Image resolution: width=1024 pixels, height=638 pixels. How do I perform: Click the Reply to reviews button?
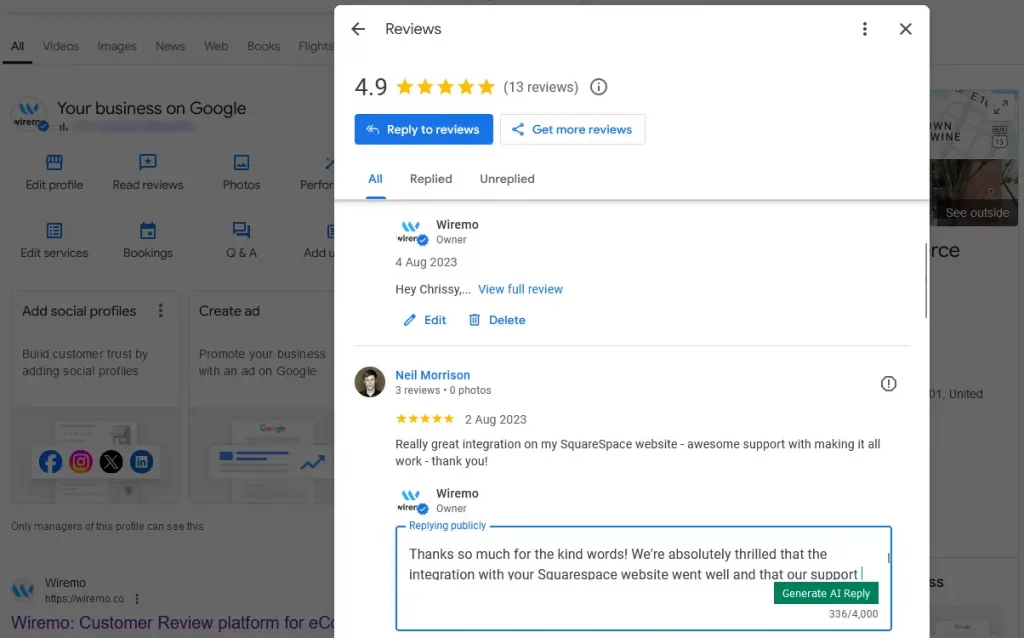point(424,129)
